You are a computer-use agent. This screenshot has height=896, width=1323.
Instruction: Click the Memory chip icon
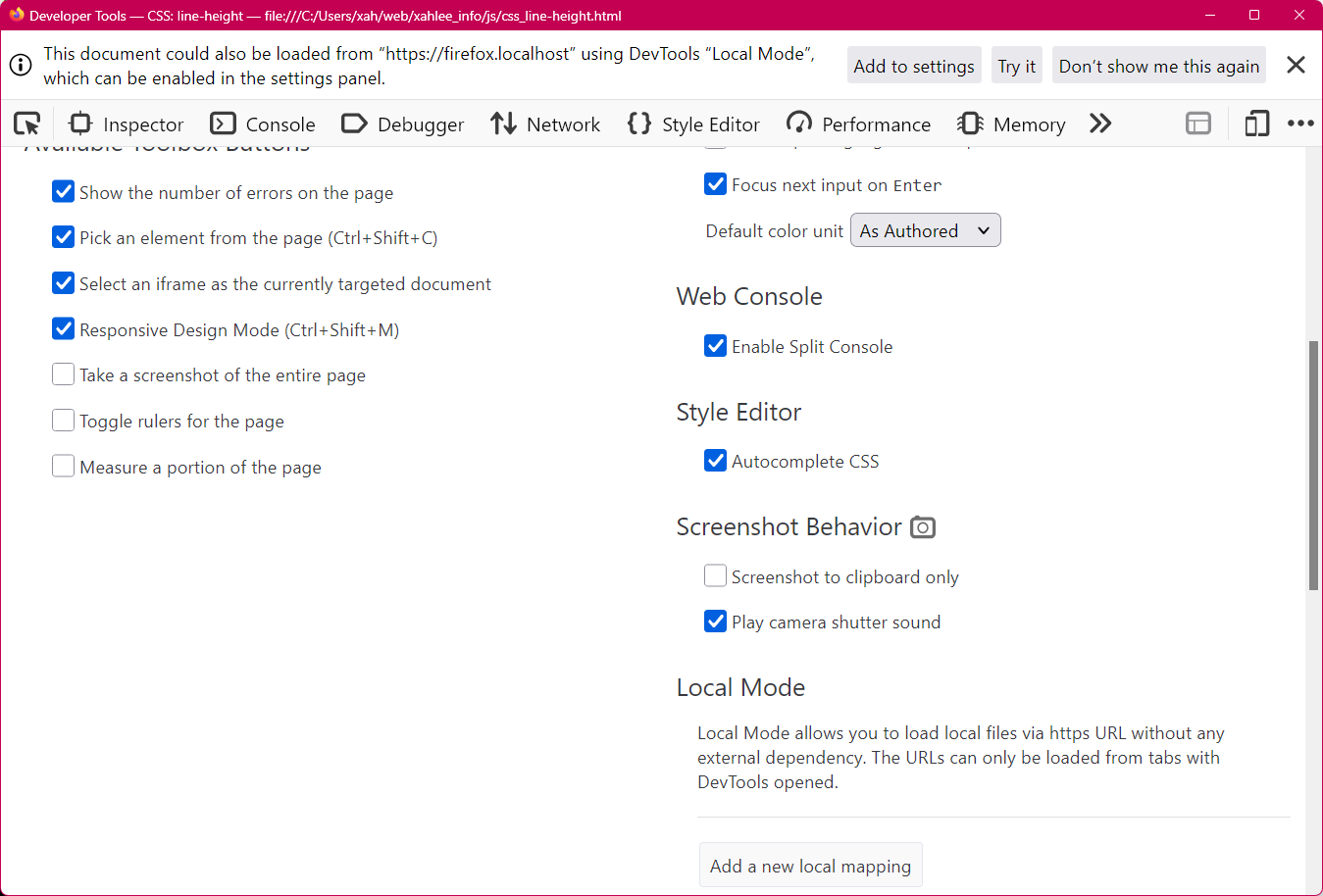[x=970, y=124]
